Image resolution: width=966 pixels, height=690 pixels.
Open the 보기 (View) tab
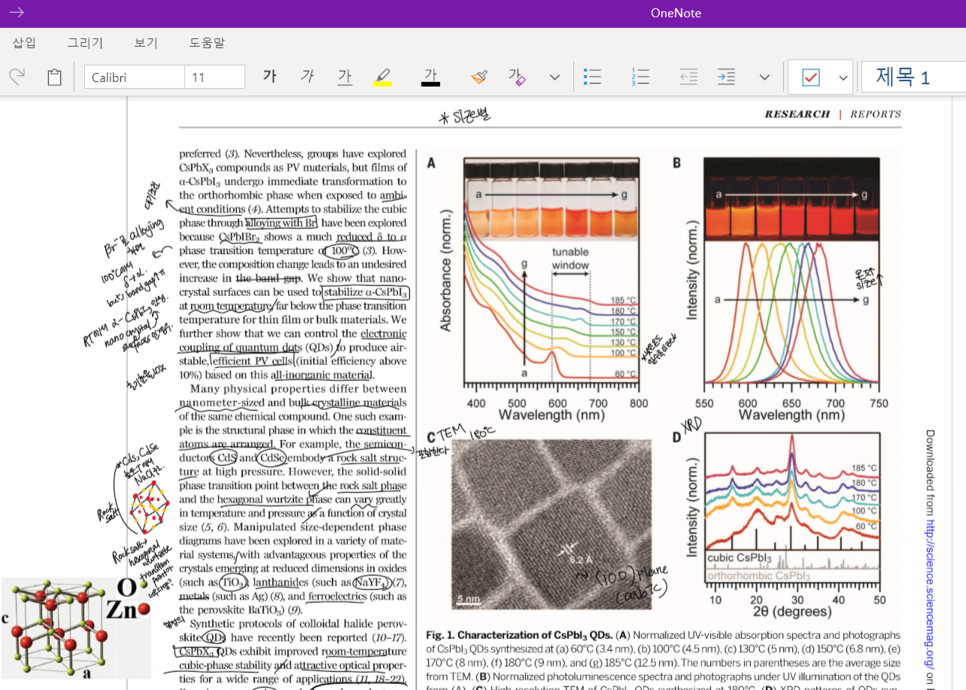[x=146, y=43]
